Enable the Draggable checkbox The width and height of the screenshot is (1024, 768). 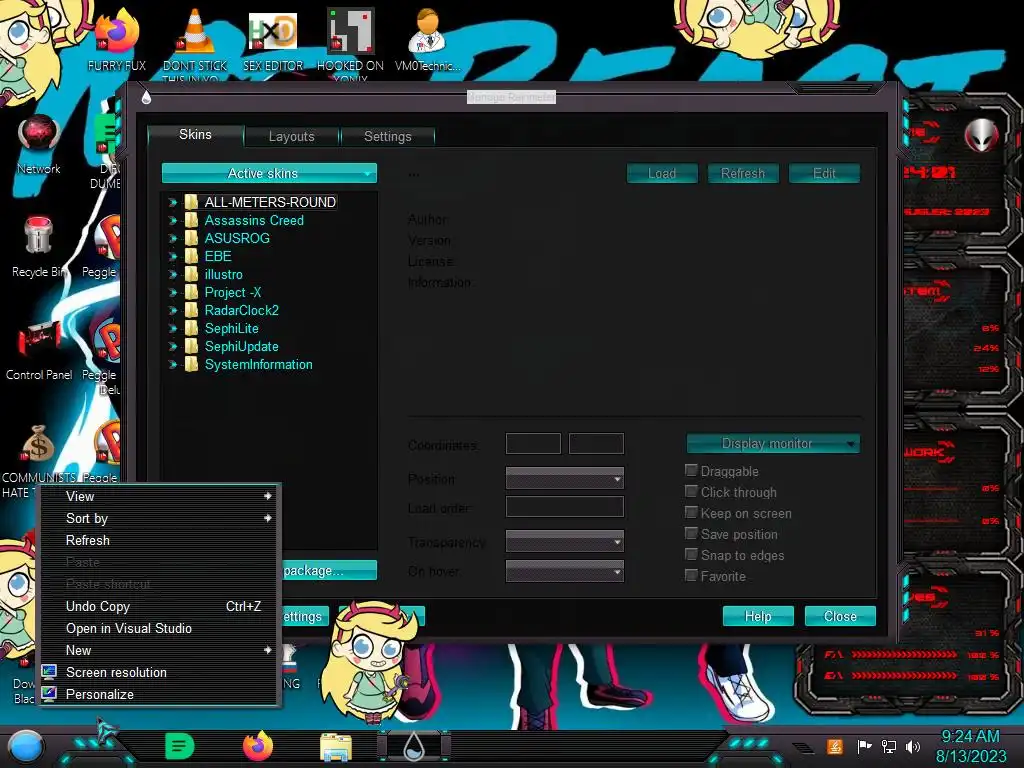691,470
